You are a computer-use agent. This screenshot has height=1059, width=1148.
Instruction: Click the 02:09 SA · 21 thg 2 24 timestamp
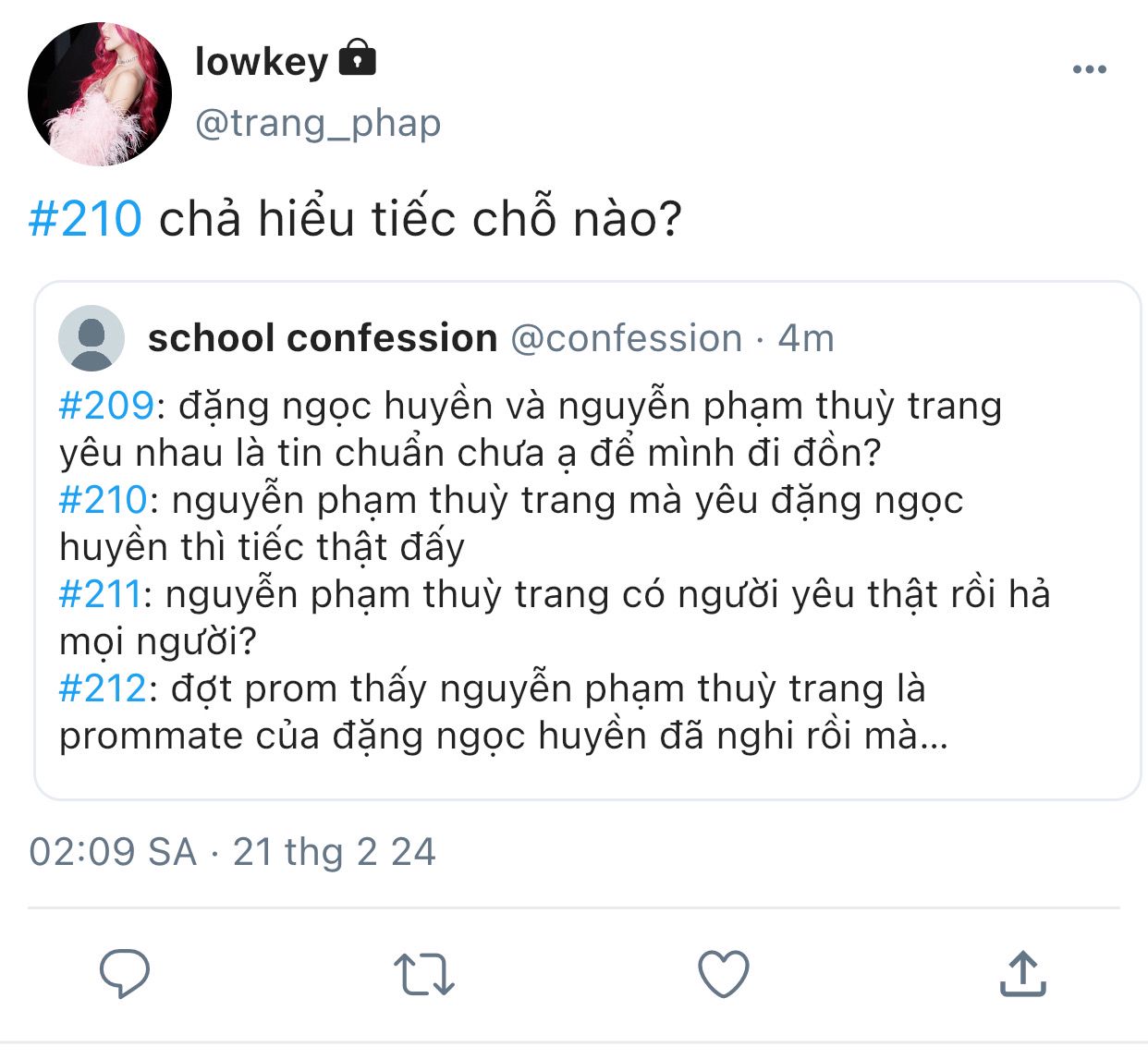[x=232, y=852]
